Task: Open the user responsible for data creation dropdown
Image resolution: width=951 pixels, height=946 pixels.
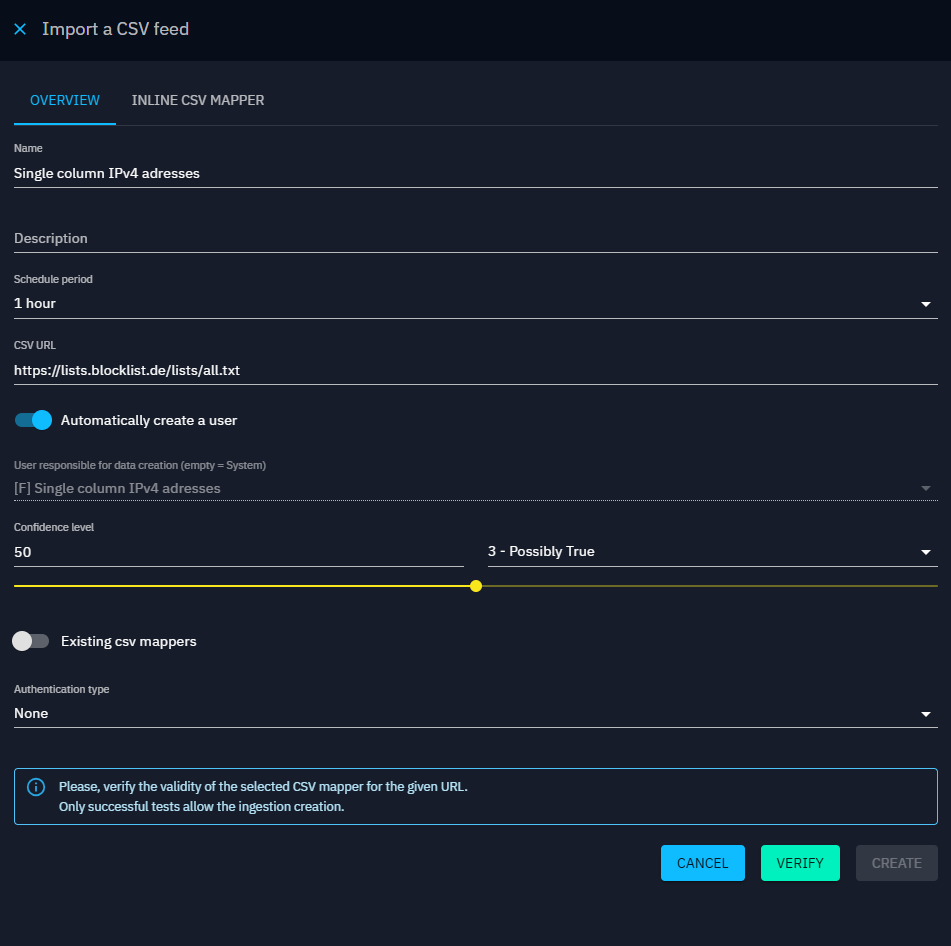Action: tap(475, 488)
